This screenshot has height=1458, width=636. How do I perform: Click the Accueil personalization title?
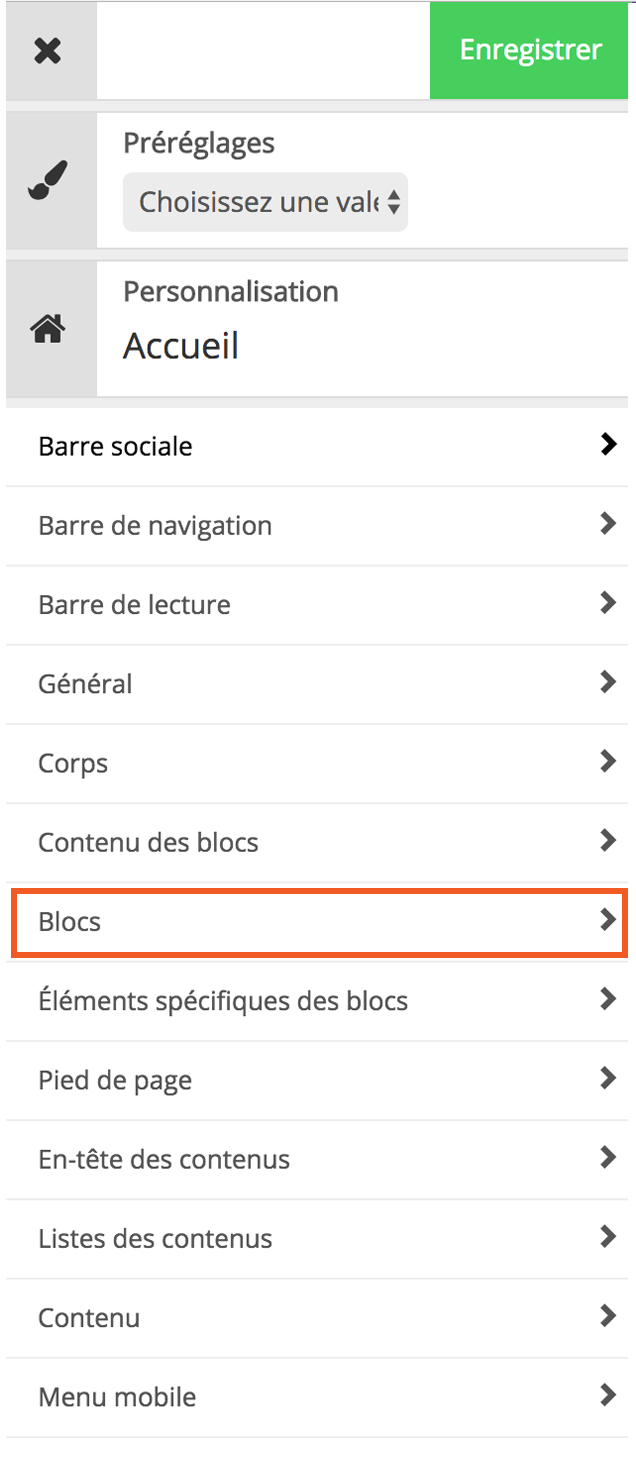tap(181, 346)
